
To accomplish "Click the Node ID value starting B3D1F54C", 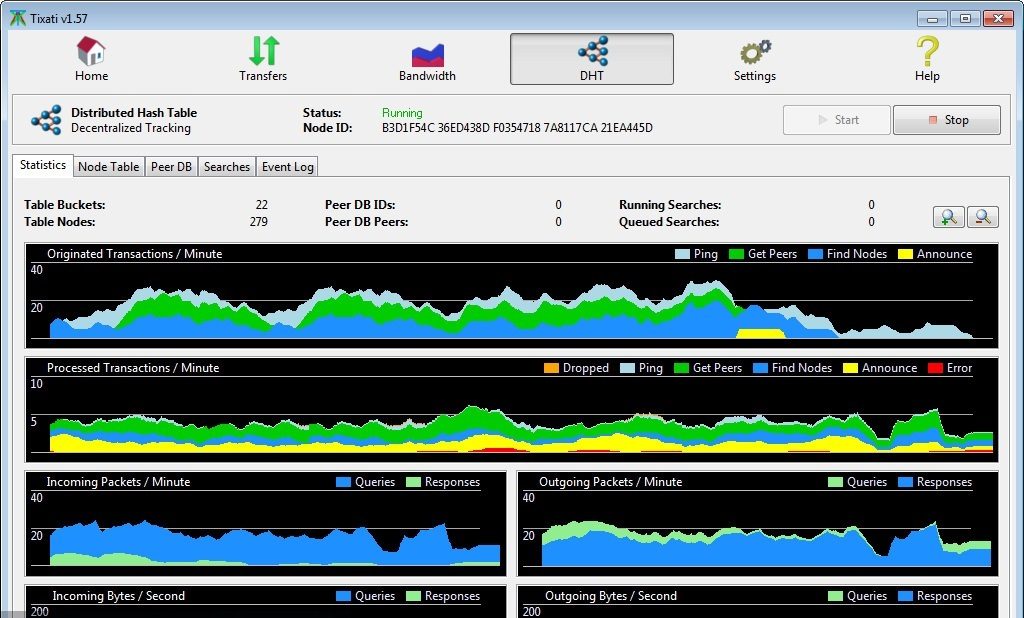I will point(517,128).
